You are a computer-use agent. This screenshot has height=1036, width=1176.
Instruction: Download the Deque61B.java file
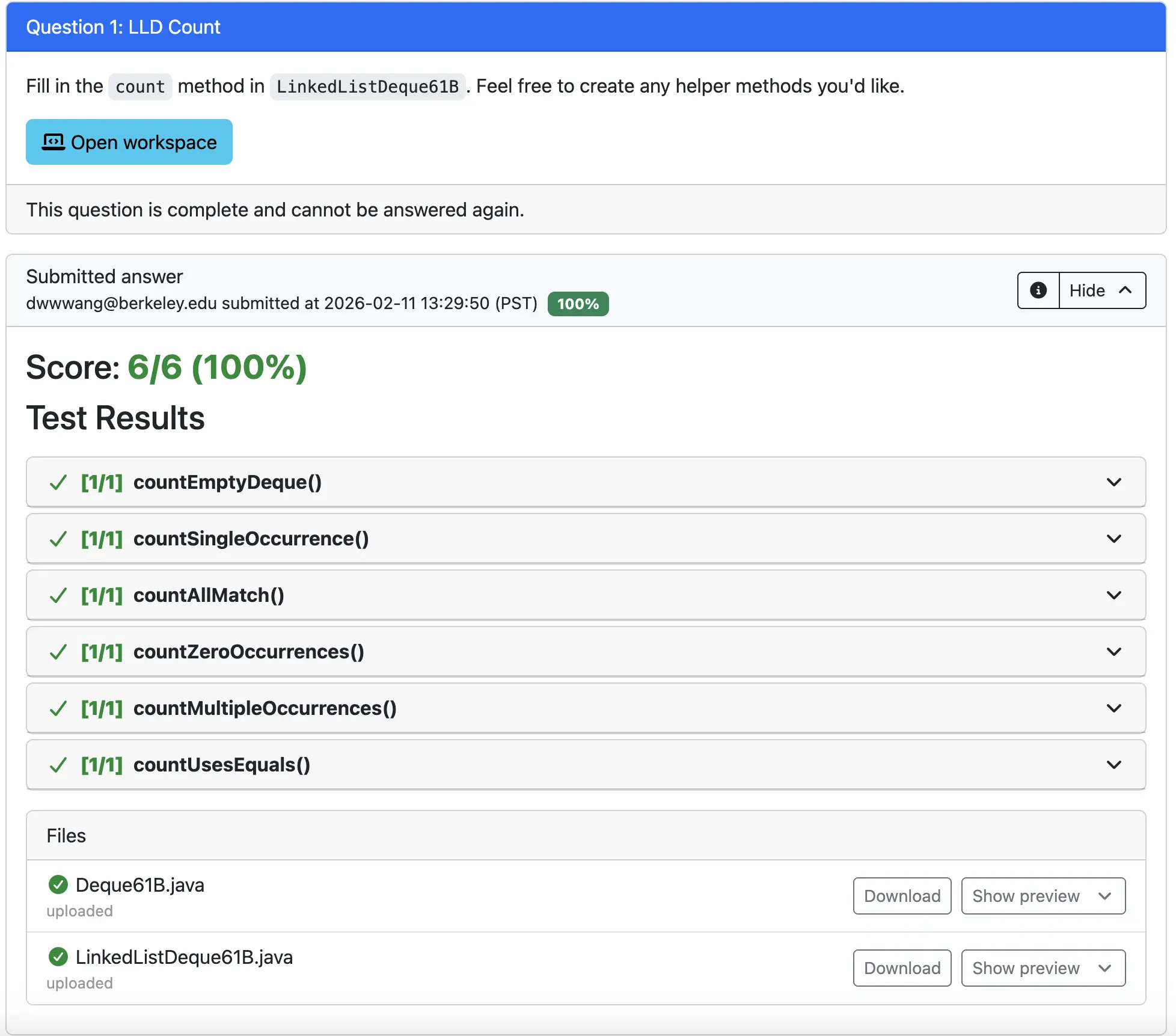(x=902, y=896)
